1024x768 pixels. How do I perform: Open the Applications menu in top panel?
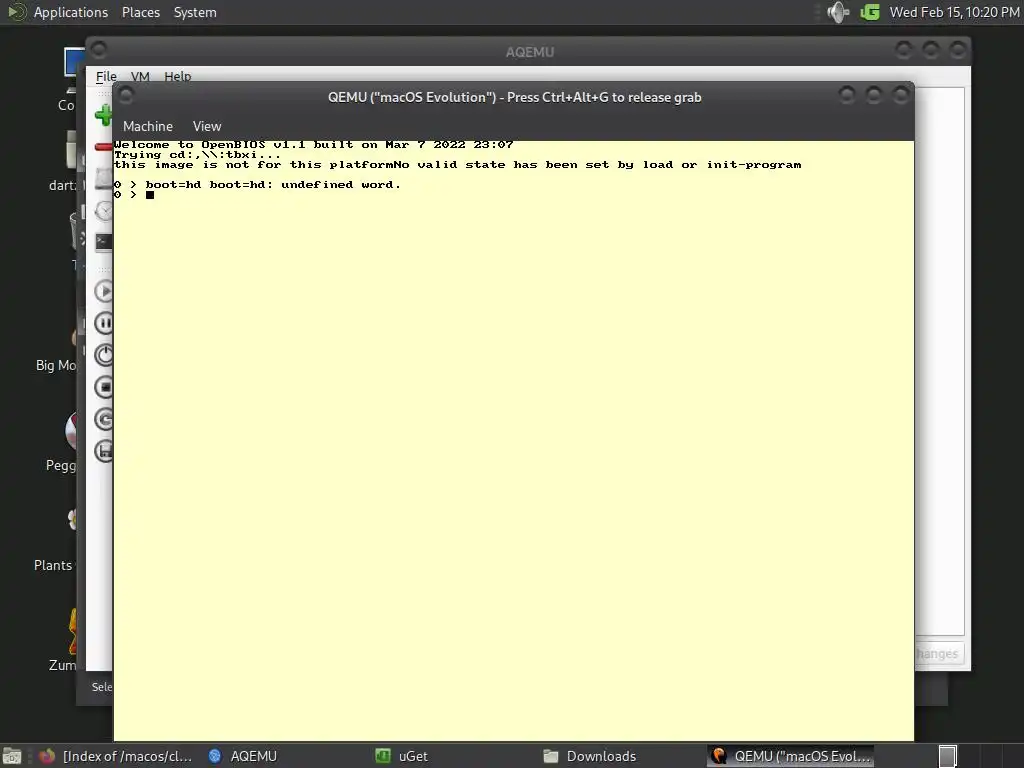click(x=71, y=12)
